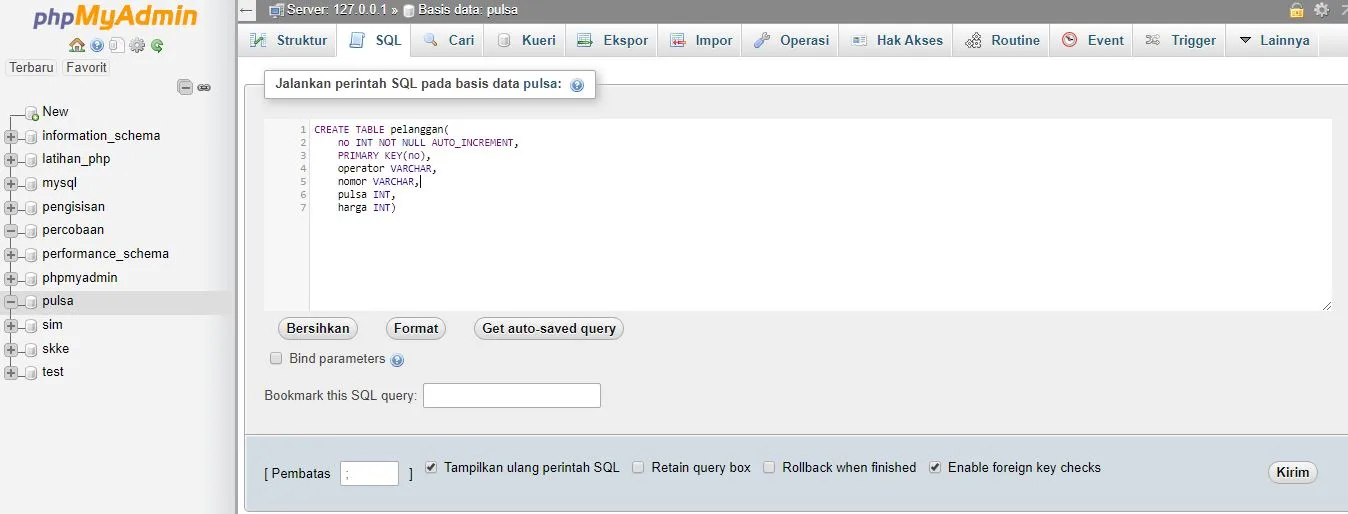Collapse the pulsa database node
The image size is (1348, 514).
(x=11, y=302)
